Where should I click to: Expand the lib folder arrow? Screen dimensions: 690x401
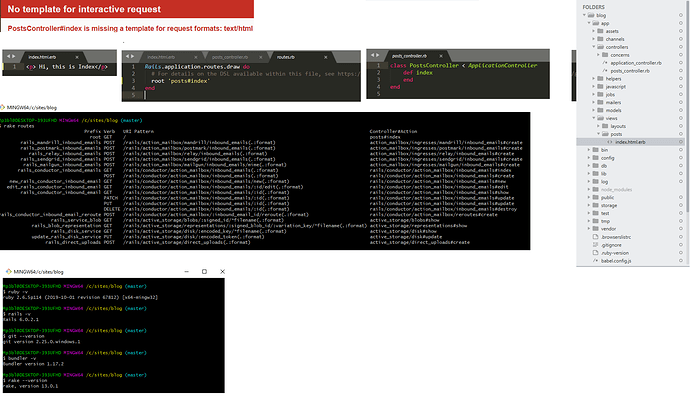pyautogui.click(x=589, y=173)
